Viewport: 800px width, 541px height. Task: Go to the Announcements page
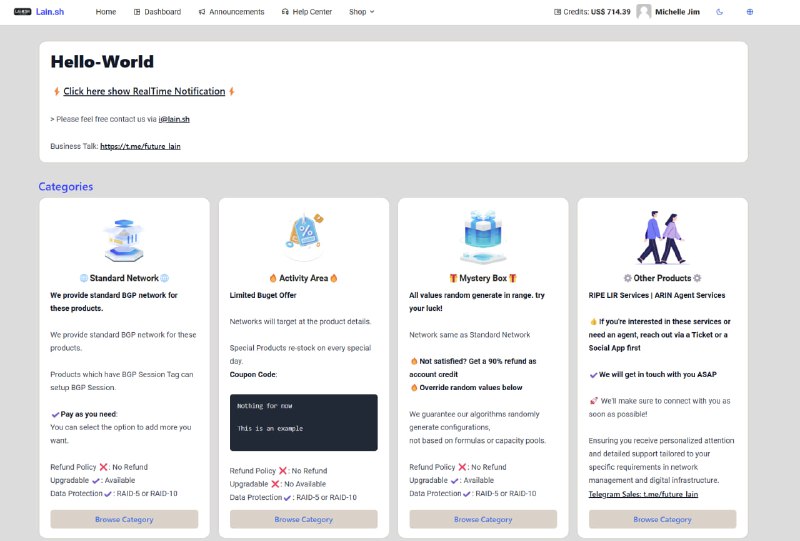[231, 12]
